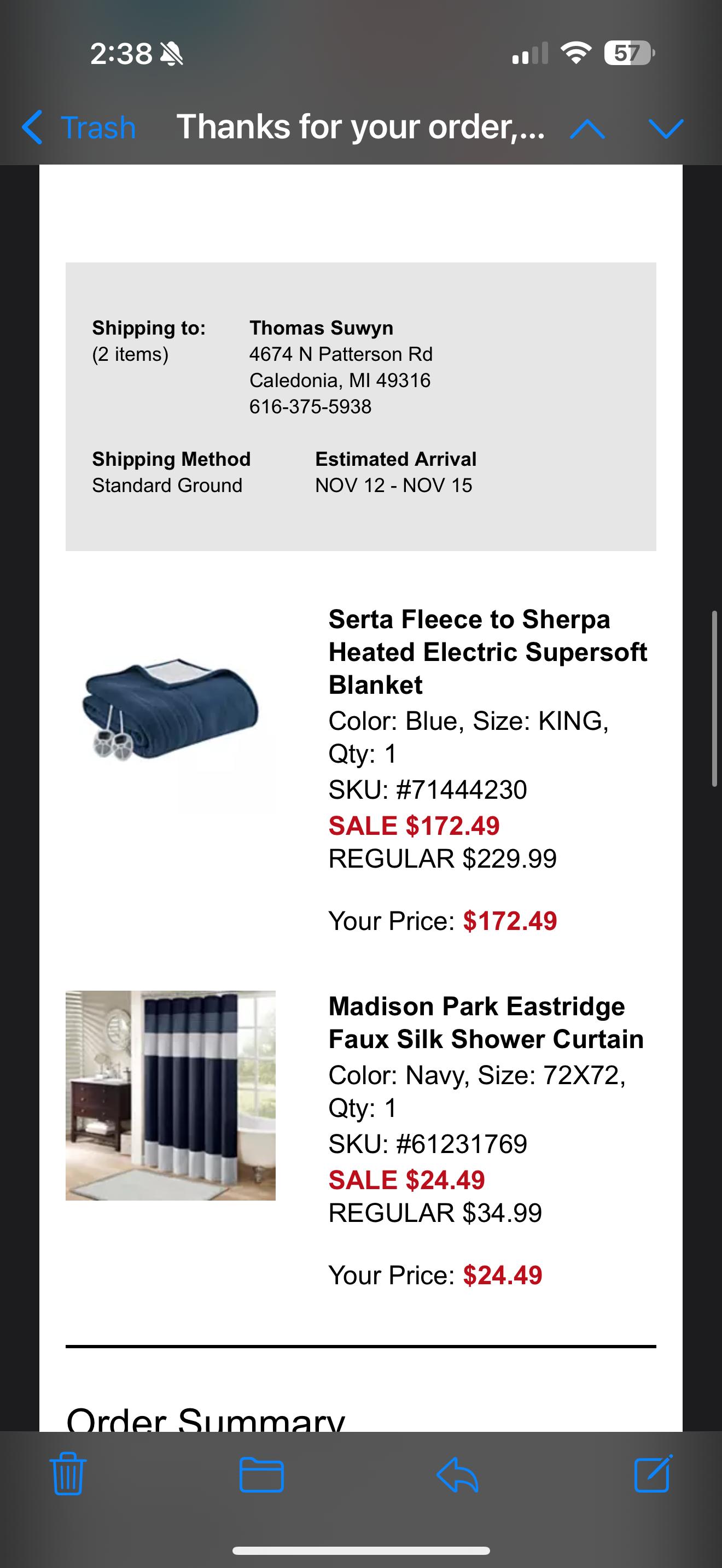
Task: Tap the address 4674 N Patterson Rd
Action: pos(341,354)
